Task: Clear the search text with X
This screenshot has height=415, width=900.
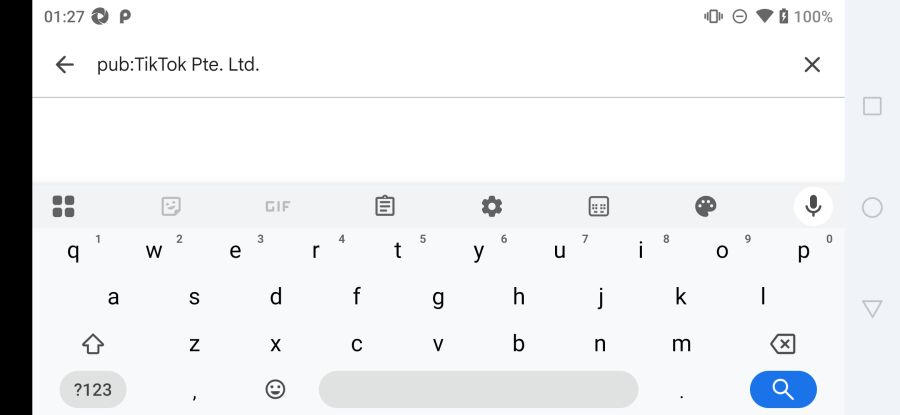Action: [812, 65]
